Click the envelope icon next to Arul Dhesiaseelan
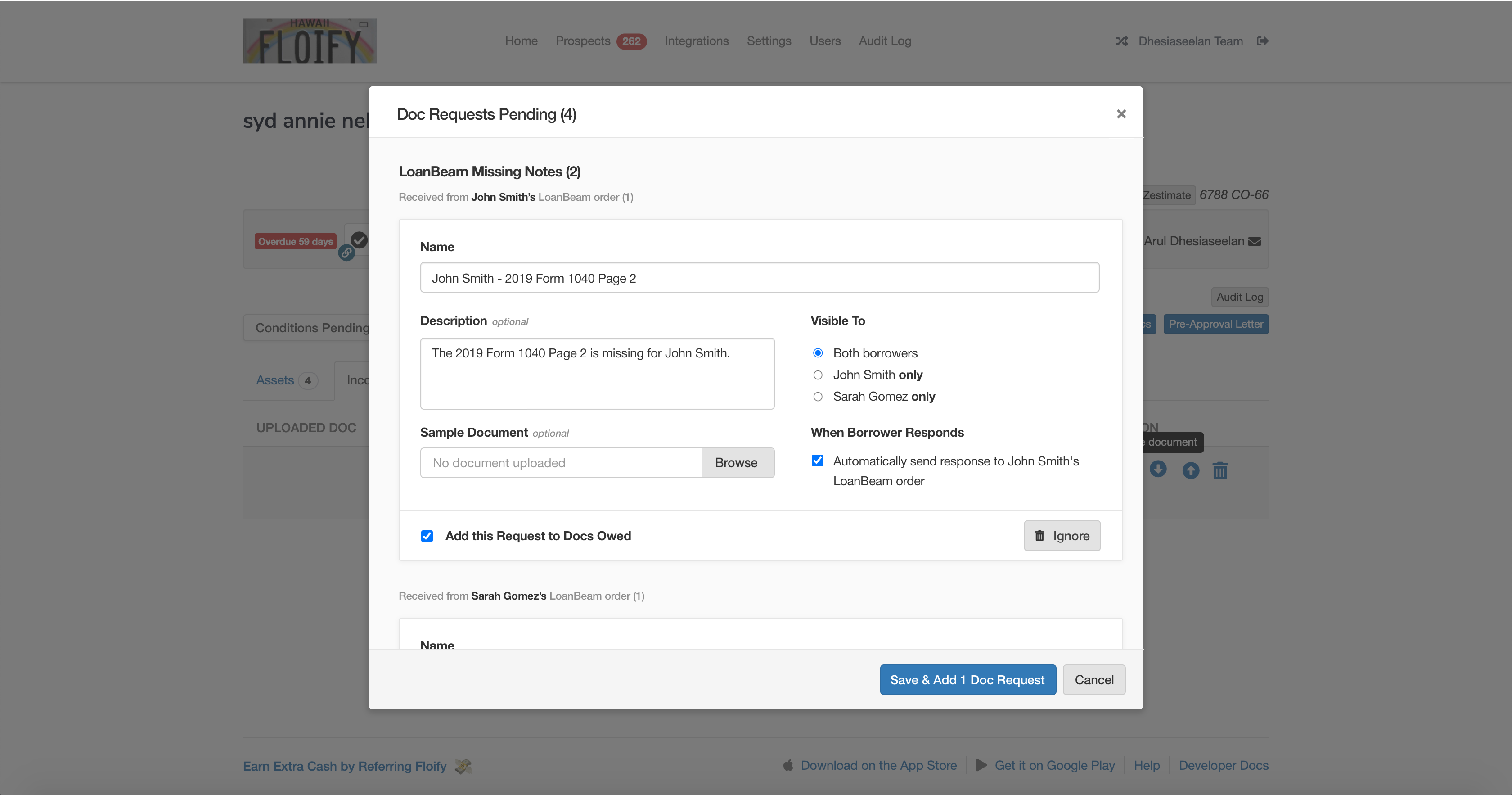Screen dimensions: 1512x795 [x=1255, y=241]
